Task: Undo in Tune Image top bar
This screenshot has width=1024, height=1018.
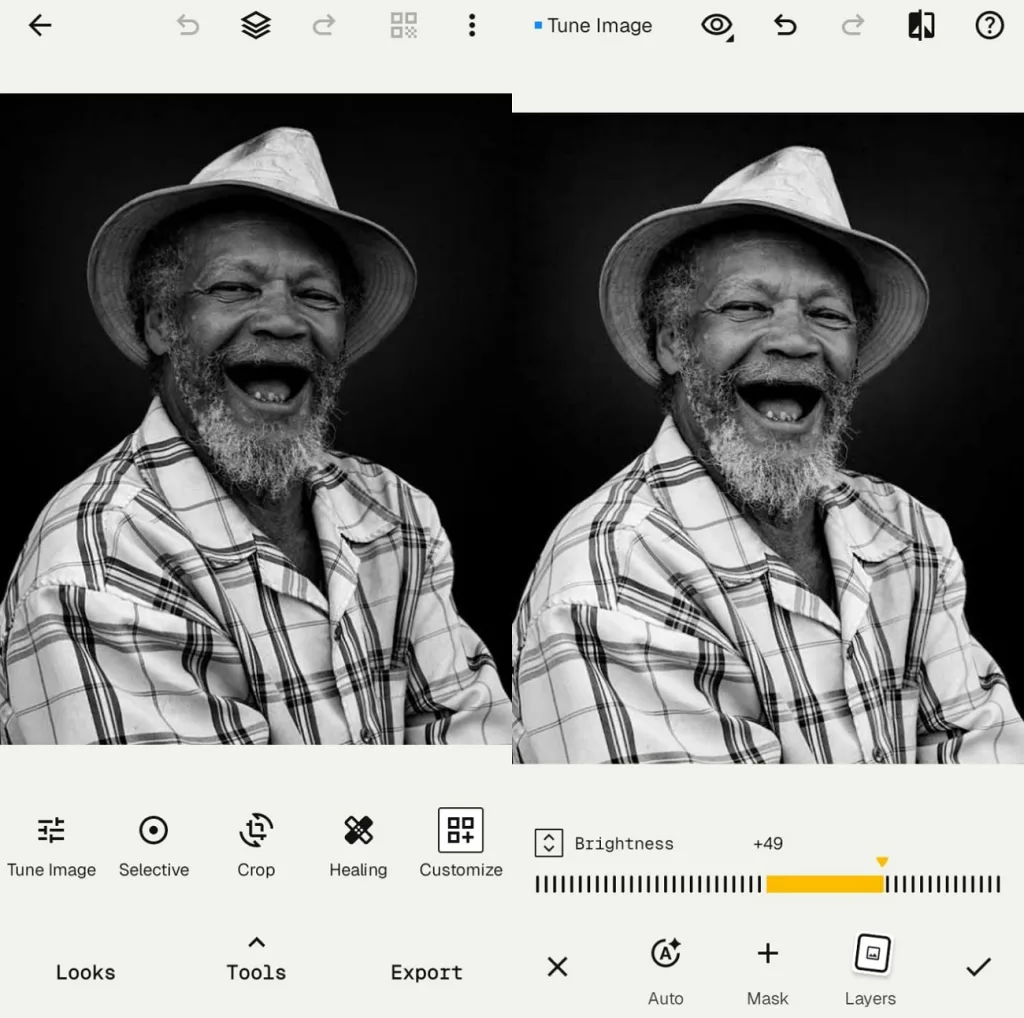Action: (785, 25)
